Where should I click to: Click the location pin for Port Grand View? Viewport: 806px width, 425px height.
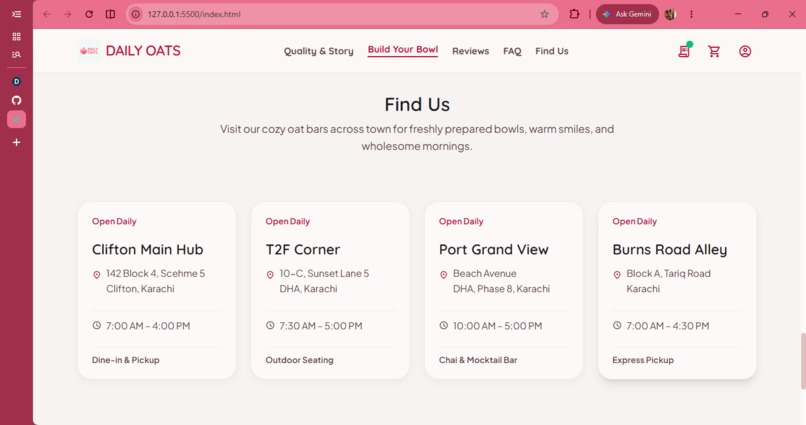point(444,275)
